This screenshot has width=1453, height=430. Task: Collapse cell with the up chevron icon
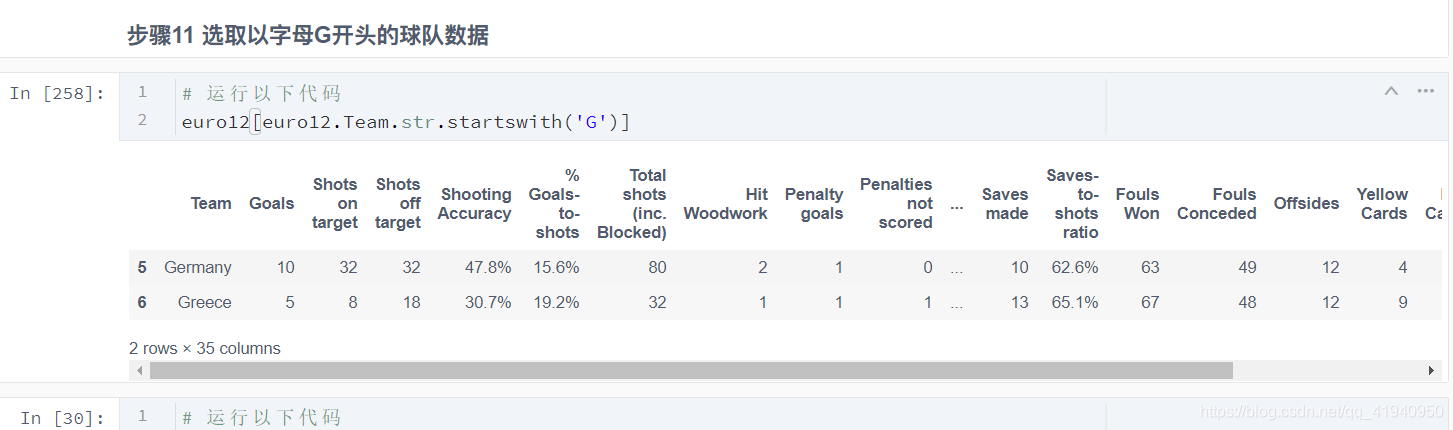coord(1391,91)
